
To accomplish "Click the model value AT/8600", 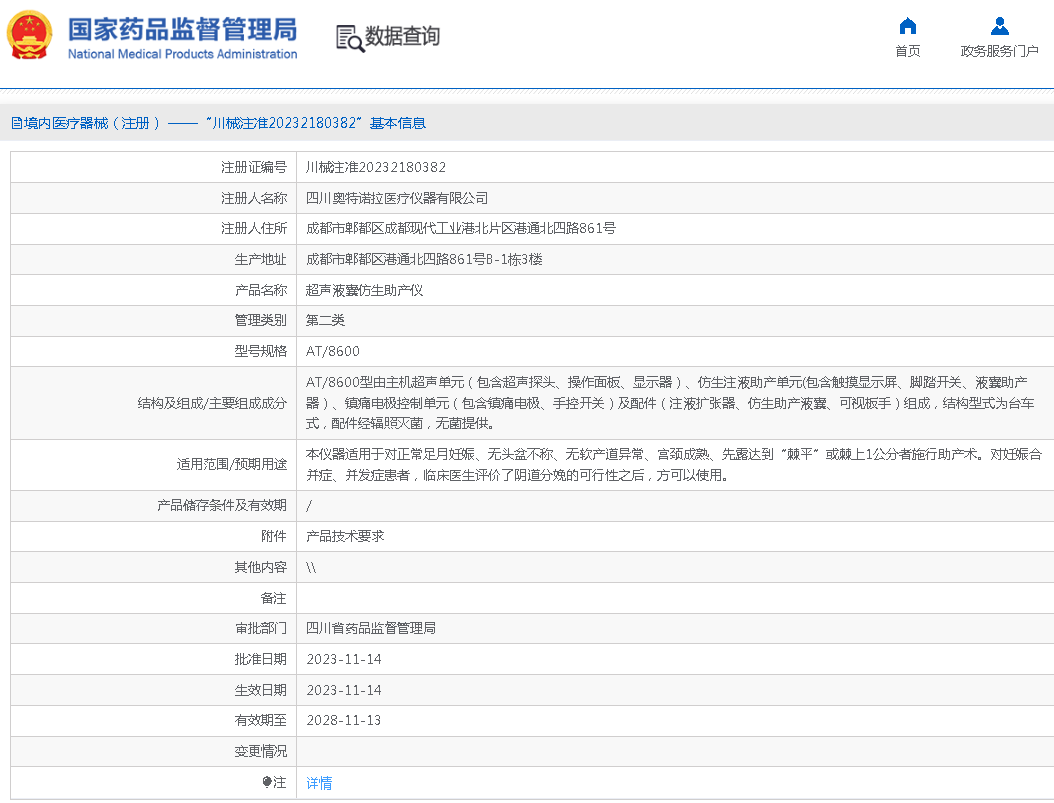I will coord(333,351).
